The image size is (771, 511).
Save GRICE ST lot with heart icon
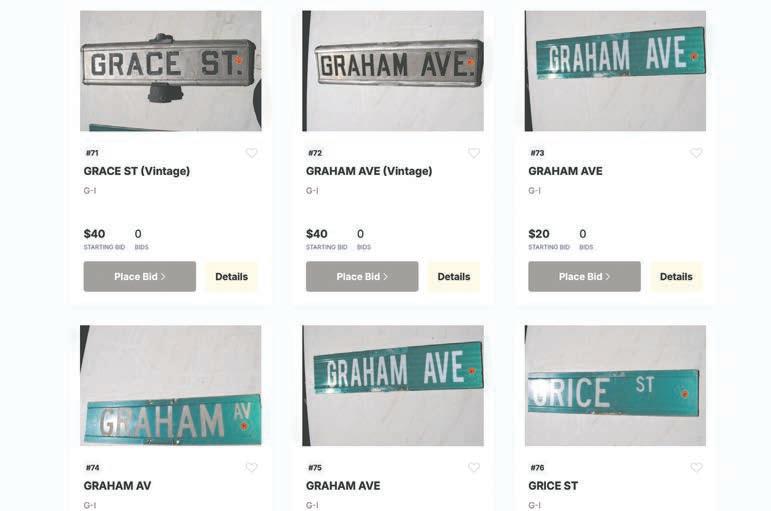[x=696, y=467]
